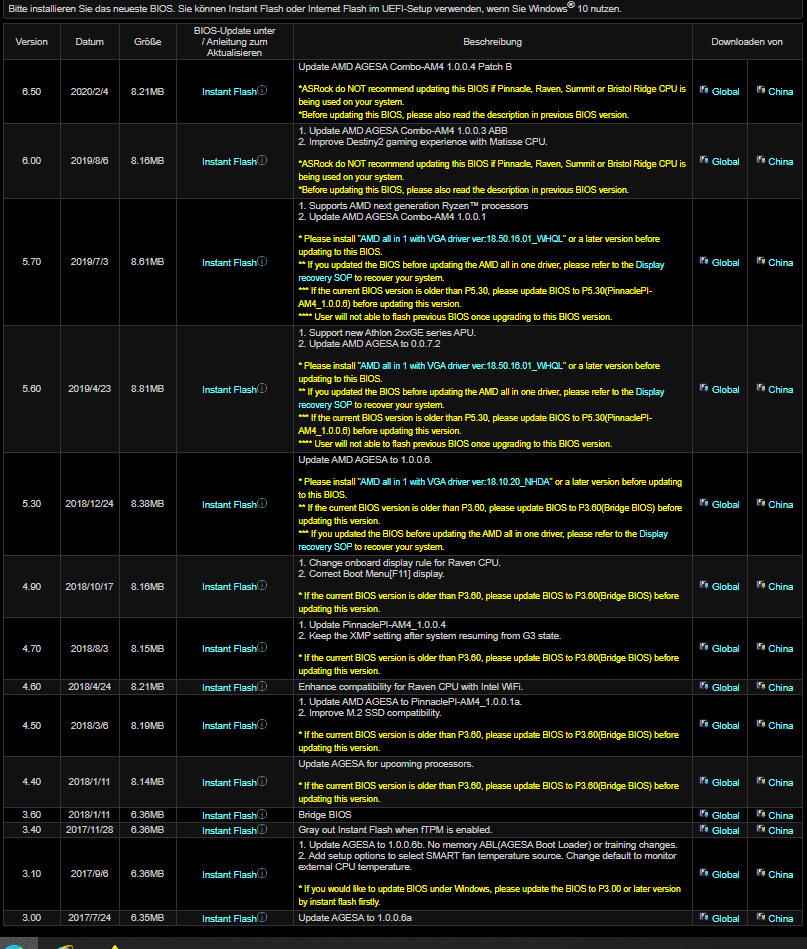Click the Instant Flash info icon for version 4.50

[262, 724]
